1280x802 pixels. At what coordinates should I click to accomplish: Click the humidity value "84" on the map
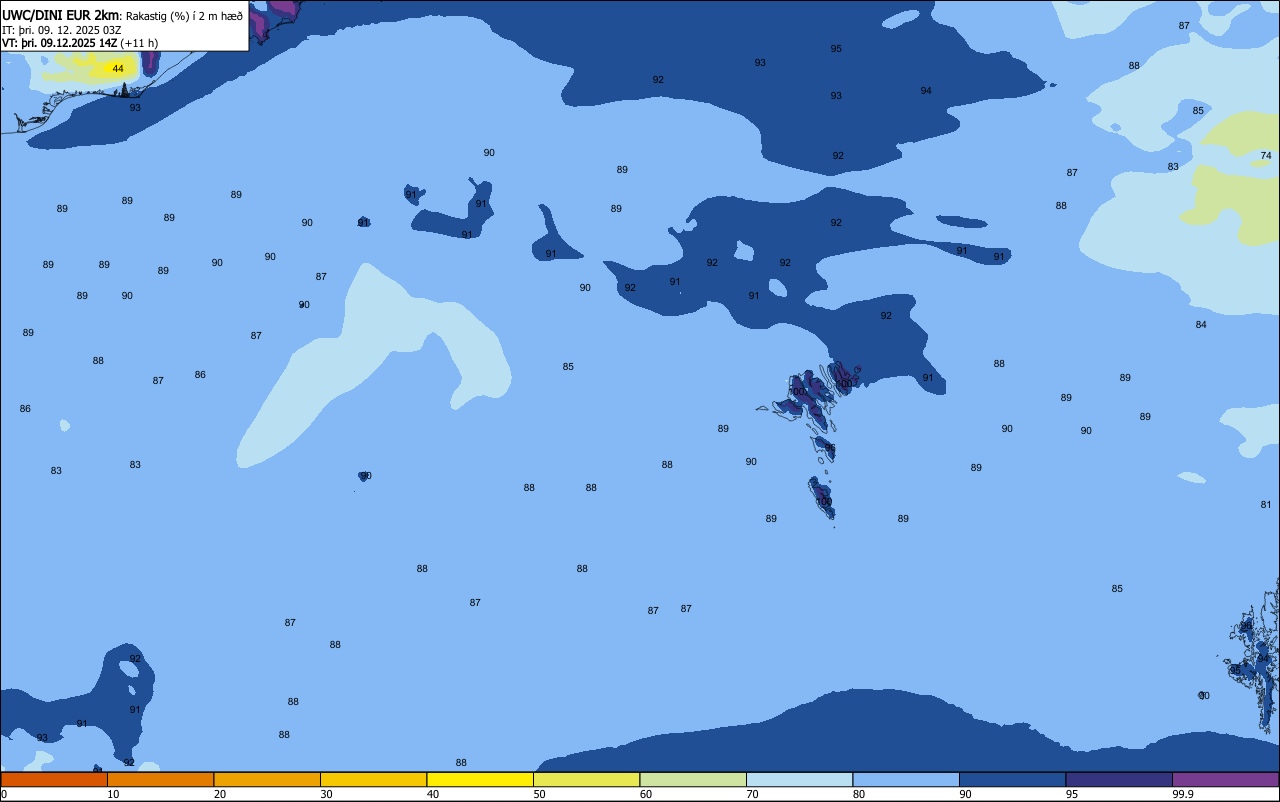[x=1201, y=324]
